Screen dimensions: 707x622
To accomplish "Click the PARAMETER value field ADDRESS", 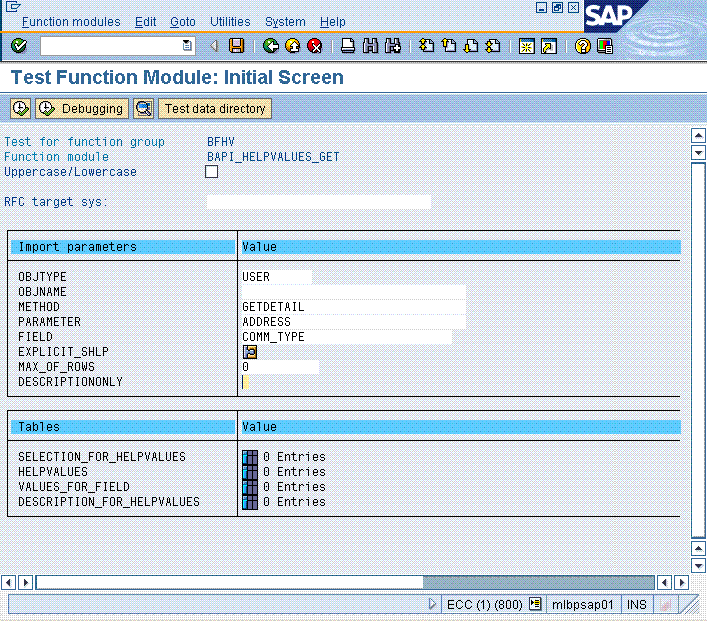I will tap(354, 322).
